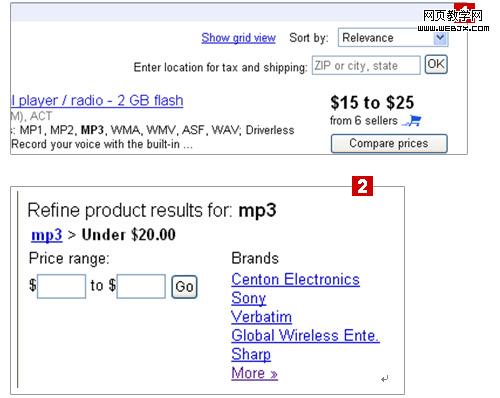Expand the More » brands link
The image size is (500, 398).
[x=255, y=373]
